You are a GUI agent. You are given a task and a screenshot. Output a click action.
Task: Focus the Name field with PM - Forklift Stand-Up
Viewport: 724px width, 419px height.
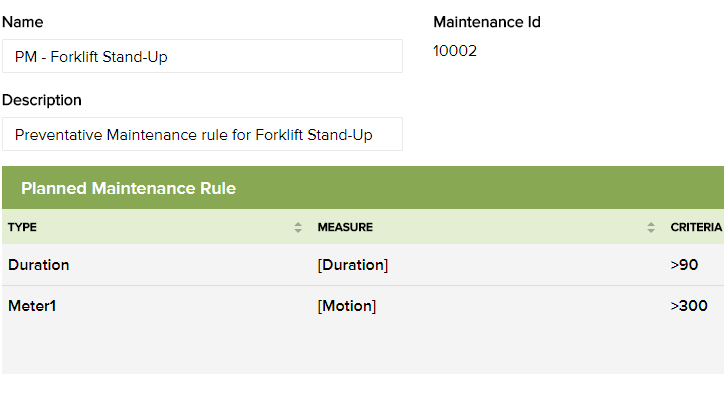tap(202, 57)
